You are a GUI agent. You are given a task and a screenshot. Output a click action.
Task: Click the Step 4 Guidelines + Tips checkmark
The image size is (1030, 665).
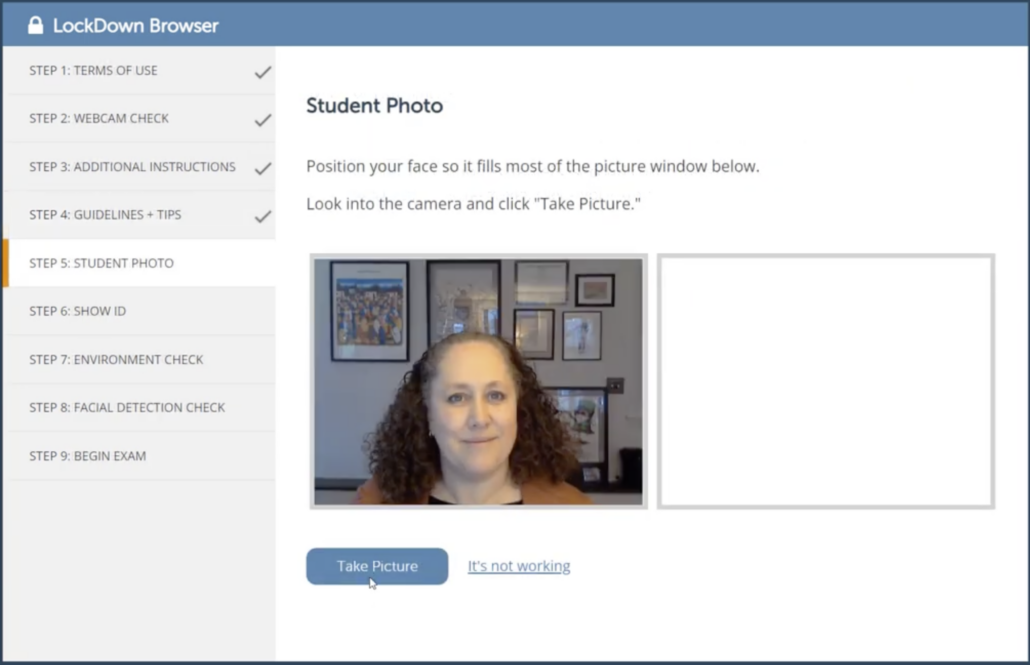point(263,216)
